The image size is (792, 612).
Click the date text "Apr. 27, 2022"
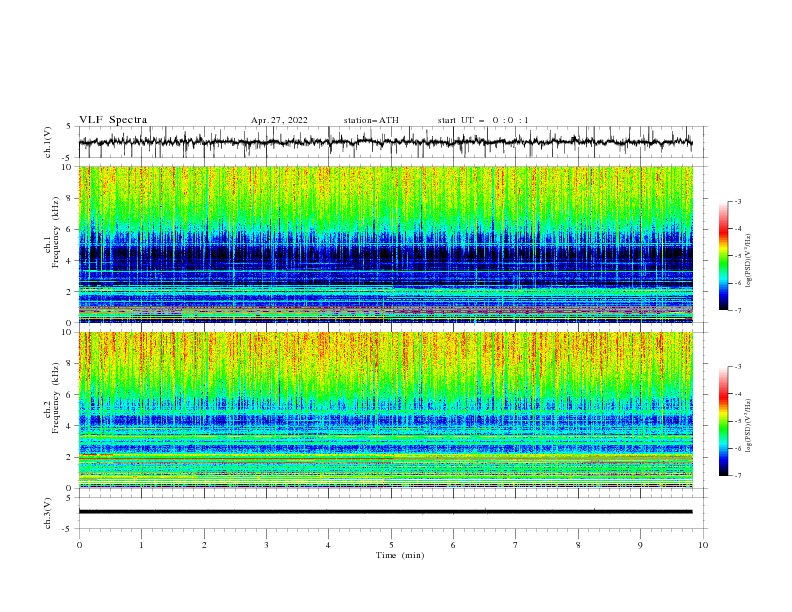pos(279,120)
